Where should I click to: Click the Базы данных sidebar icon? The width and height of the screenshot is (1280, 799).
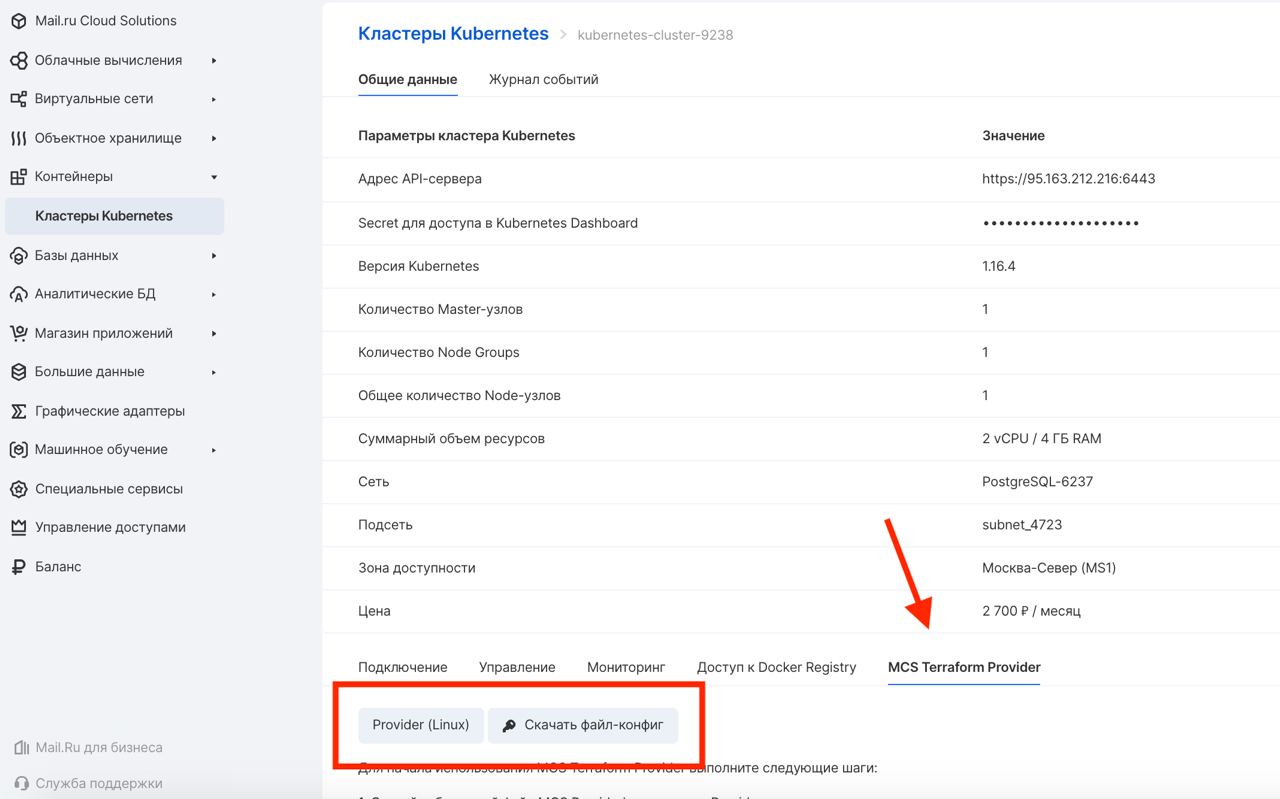pyautogui.click(x=18, y=255)
